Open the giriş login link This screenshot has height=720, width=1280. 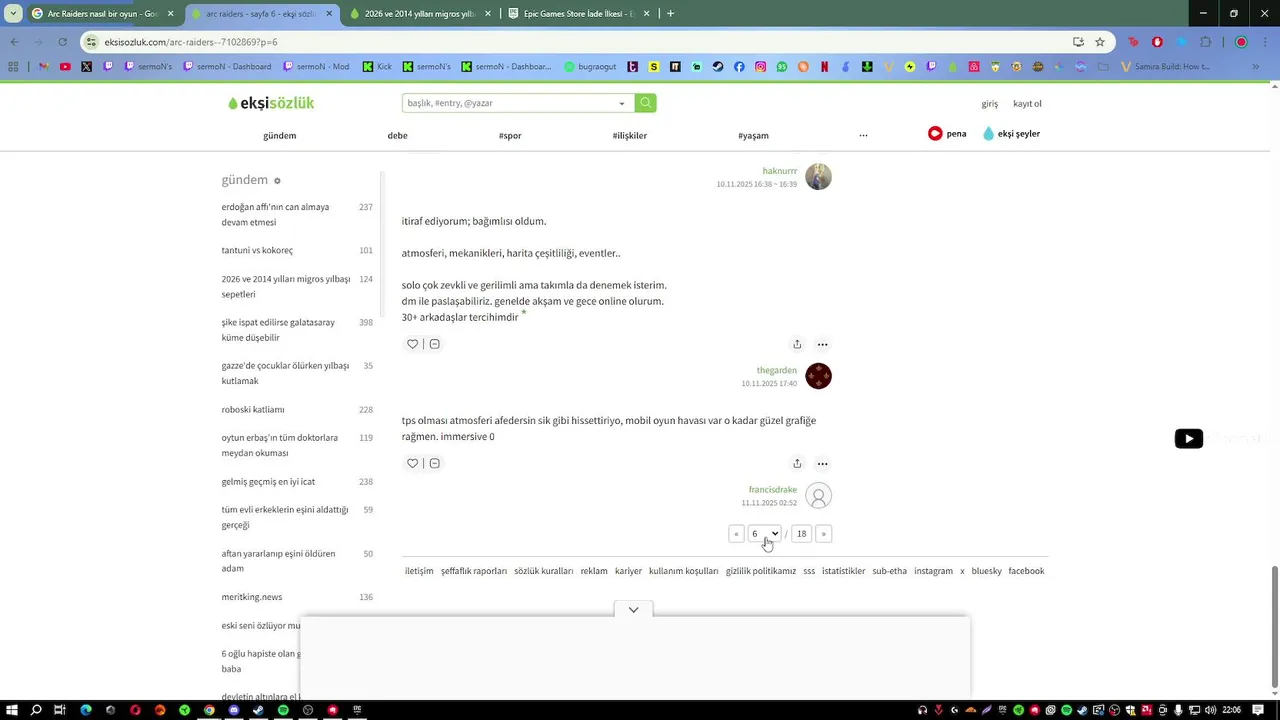[989, 104]
